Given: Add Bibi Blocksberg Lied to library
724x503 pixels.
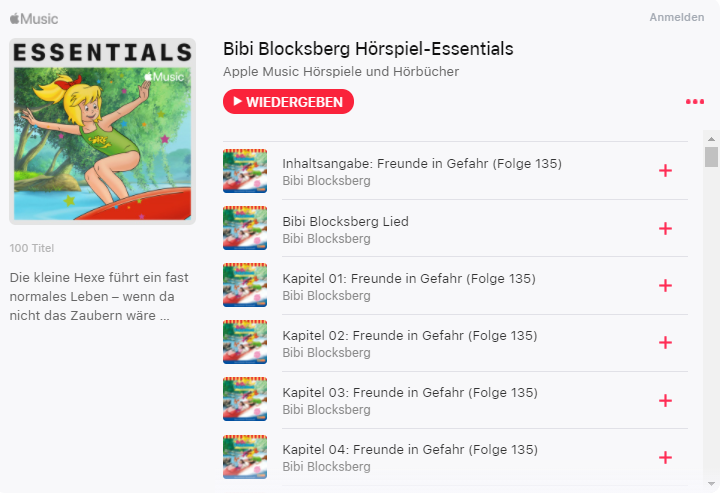Looking at the screenshot, I should [665, 229].
